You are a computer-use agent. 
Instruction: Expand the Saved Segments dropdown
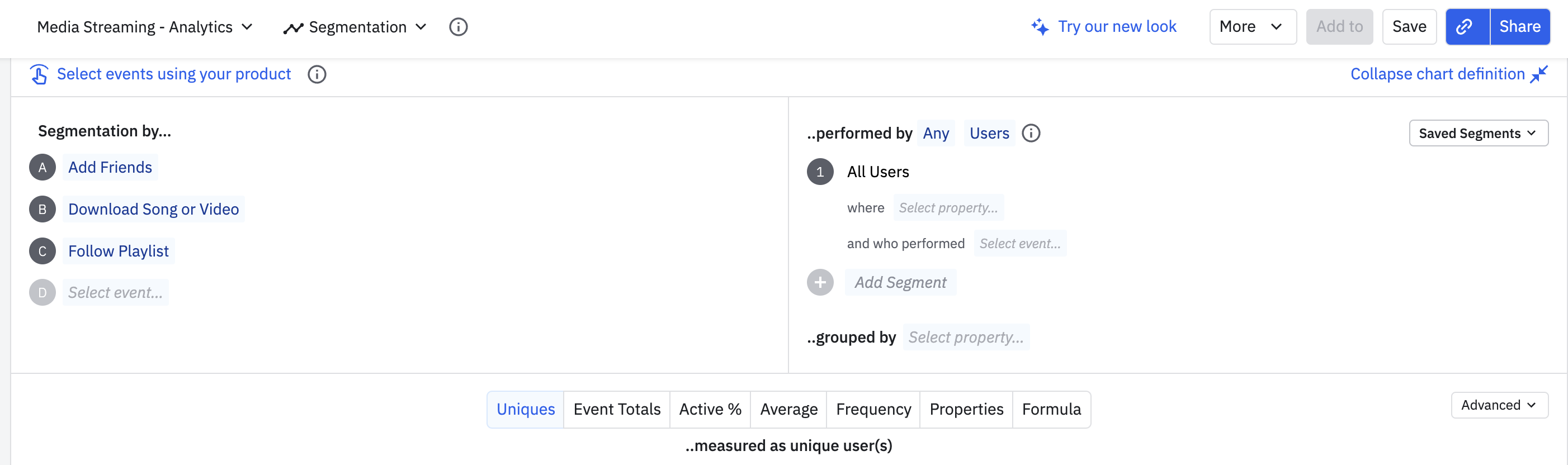tap(1478, 133)
